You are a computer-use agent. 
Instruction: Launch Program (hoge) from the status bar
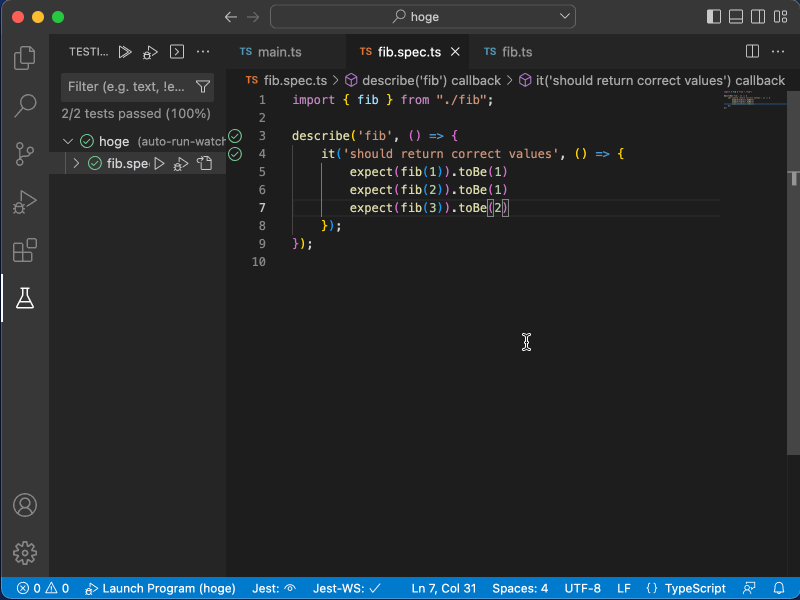[160, 588]
